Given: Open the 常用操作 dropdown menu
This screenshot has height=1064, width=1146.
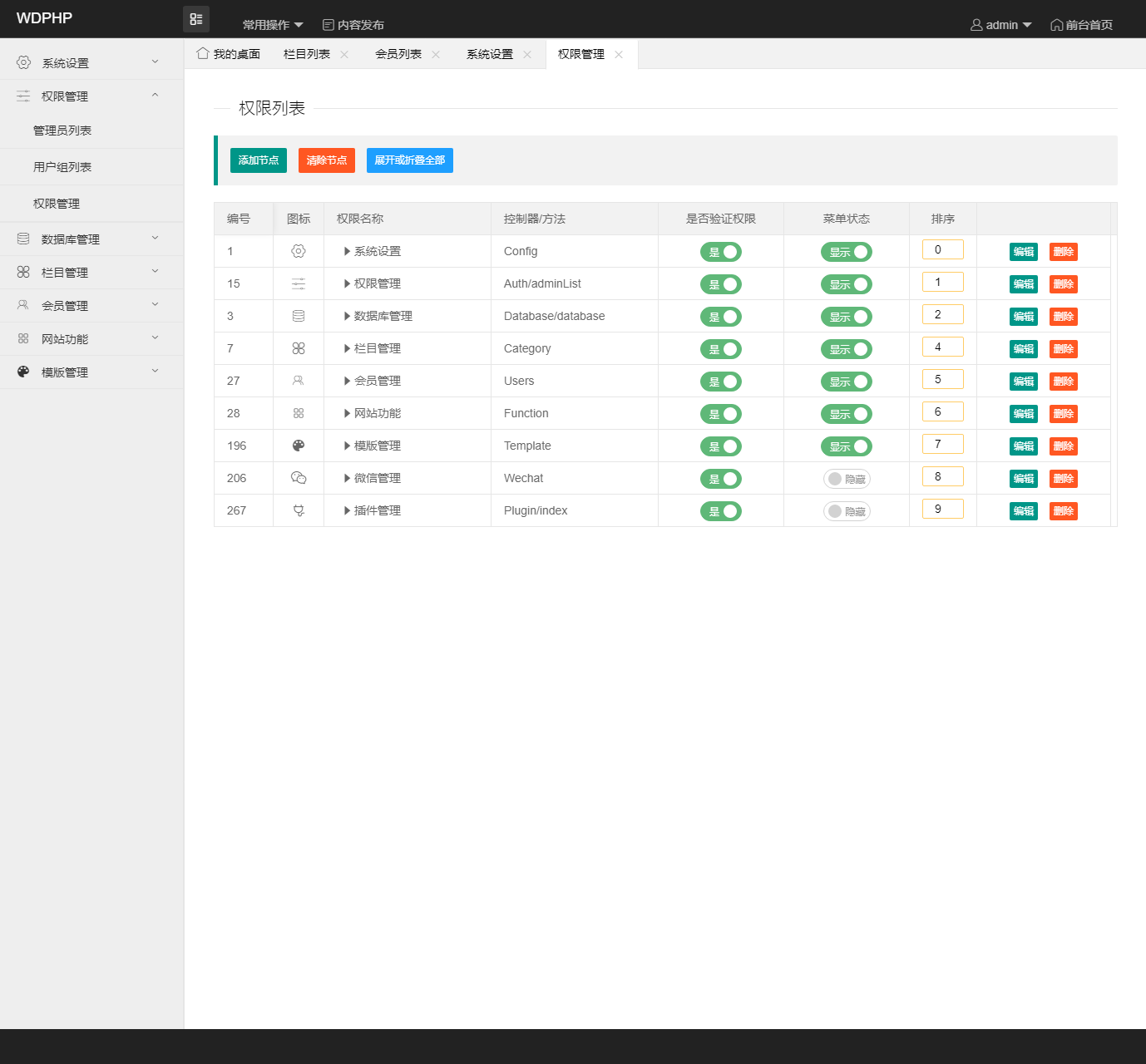Looking at the screenshot, I should tap(273, 25).
